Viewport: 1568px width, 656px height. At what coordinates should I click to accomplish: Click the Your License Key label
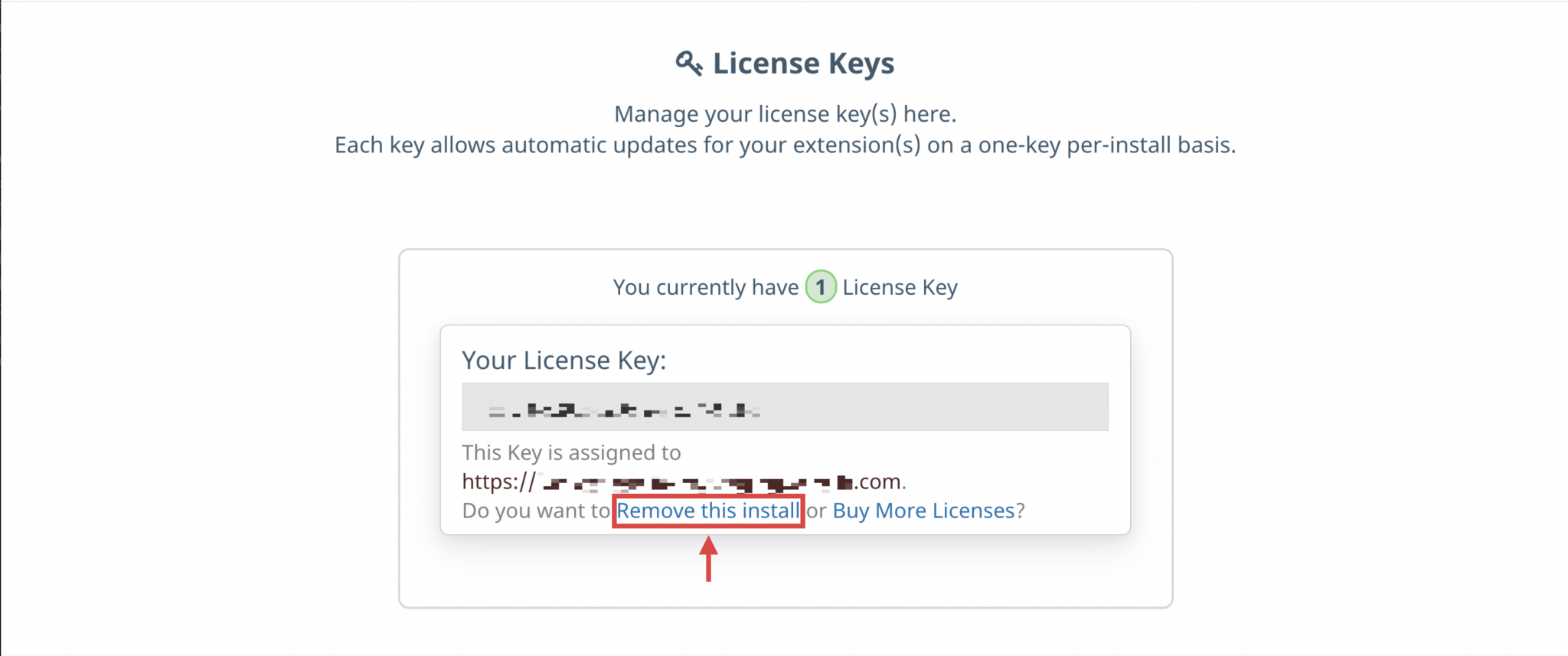(x=564, y=360)
